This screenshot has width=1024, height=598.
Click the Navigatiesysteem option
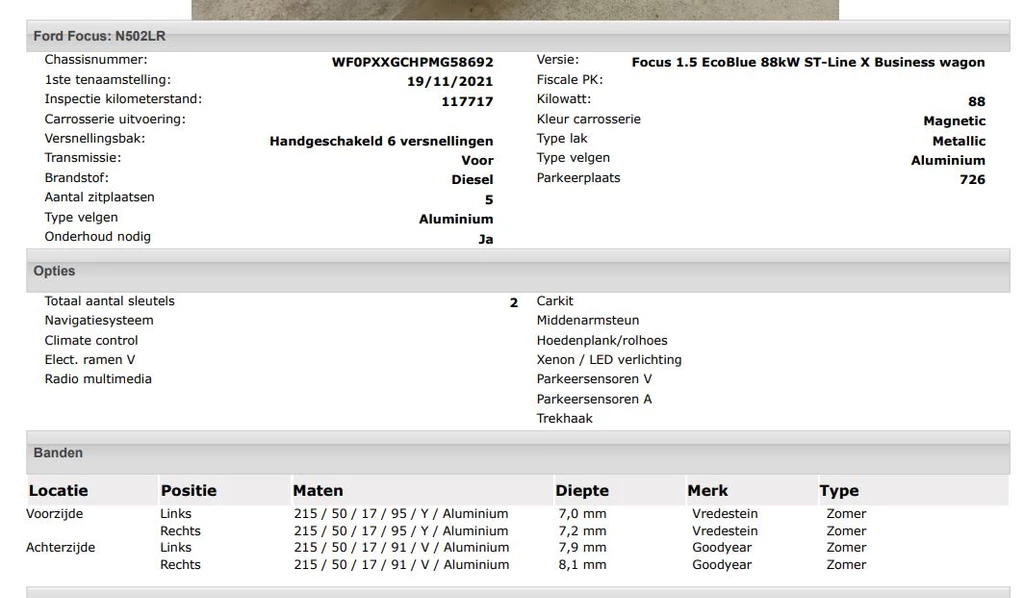pyautogui.click(x=99, y=321)
